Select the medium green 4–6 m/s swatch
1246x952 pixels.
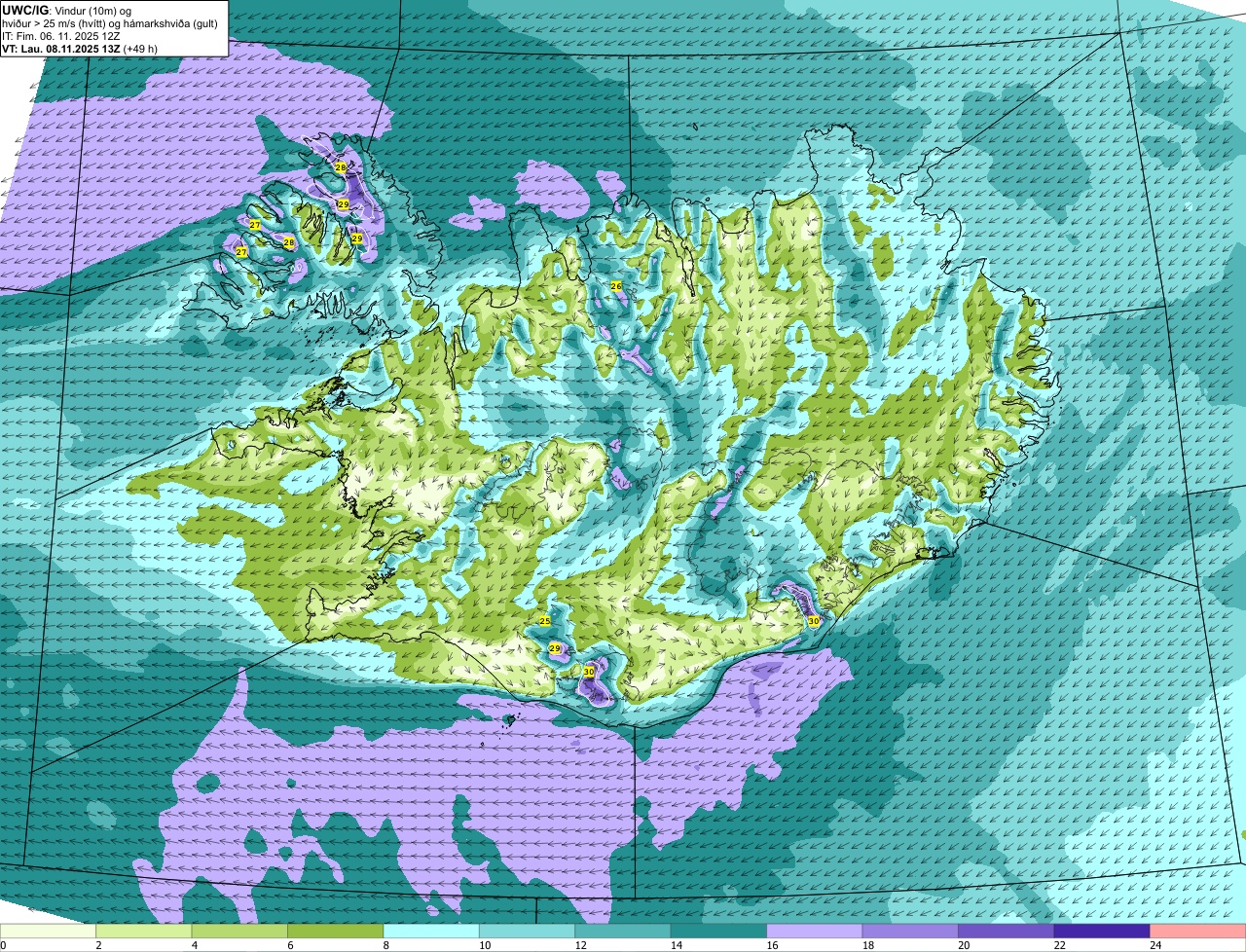(240, 931)
